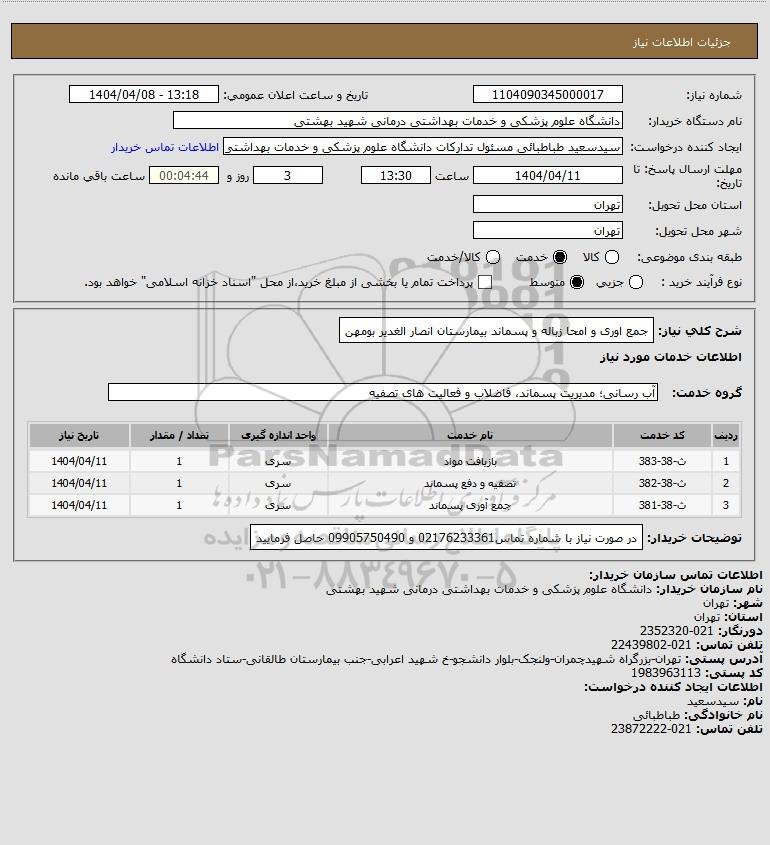This screenshot has height=845, width=770.
Task: Click service code ث-38-383 cell
Action: (x=662, y=461)
